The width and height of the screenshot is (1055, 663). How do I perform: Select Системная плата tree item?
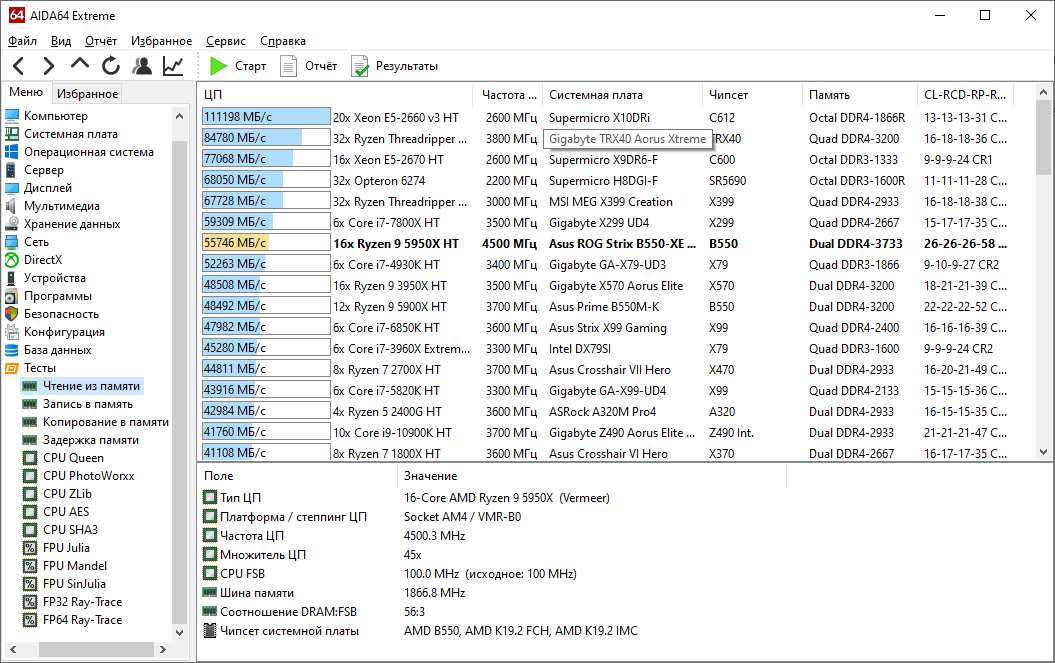(71, 134)
